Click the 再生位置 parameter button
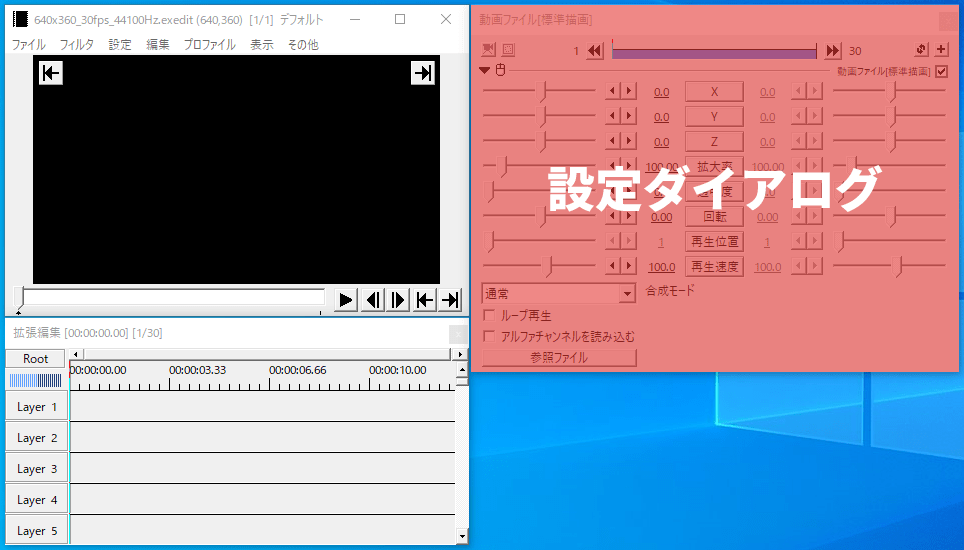Image resolution: width=964 pixels, height=550 pixels. (714, 242)
